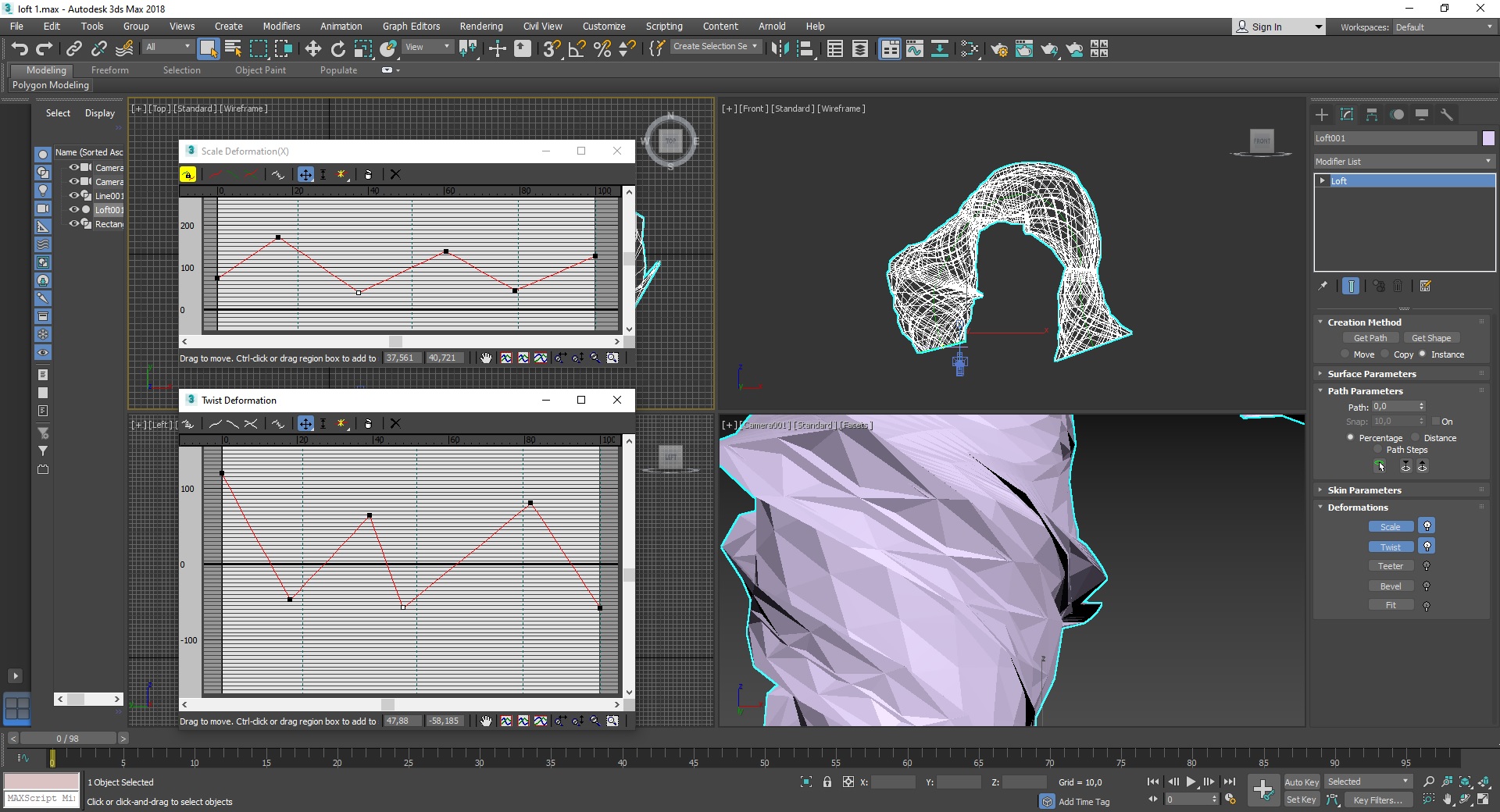Switch to the Object Paint ribbon tab

260,70
